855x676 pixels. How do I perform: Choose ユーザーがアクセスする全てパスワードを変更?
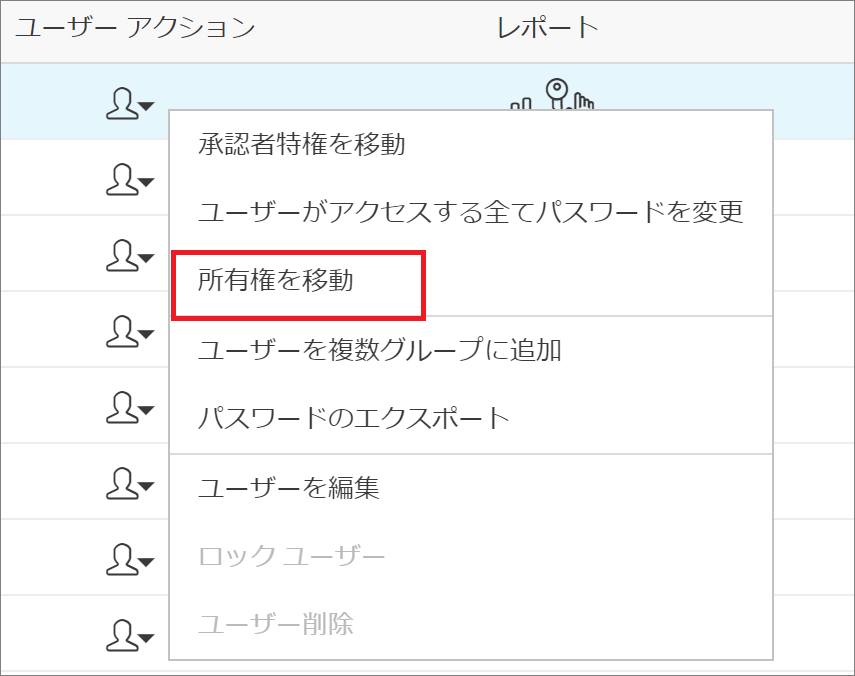[x=470, y=212]
